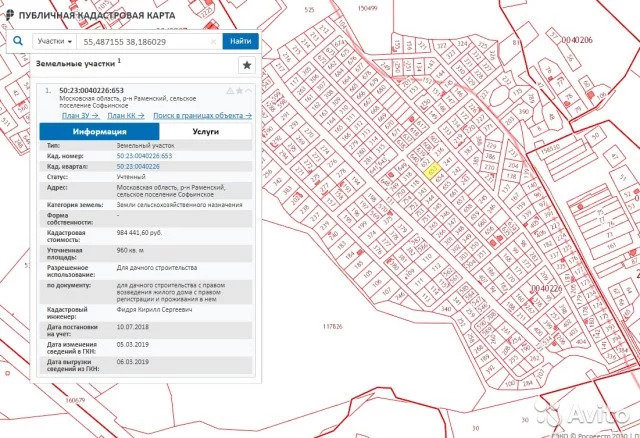The width and height of the screenshot is (640, 438).
Task: Add parcel 653 to favorites star
Action: [240, 91]
